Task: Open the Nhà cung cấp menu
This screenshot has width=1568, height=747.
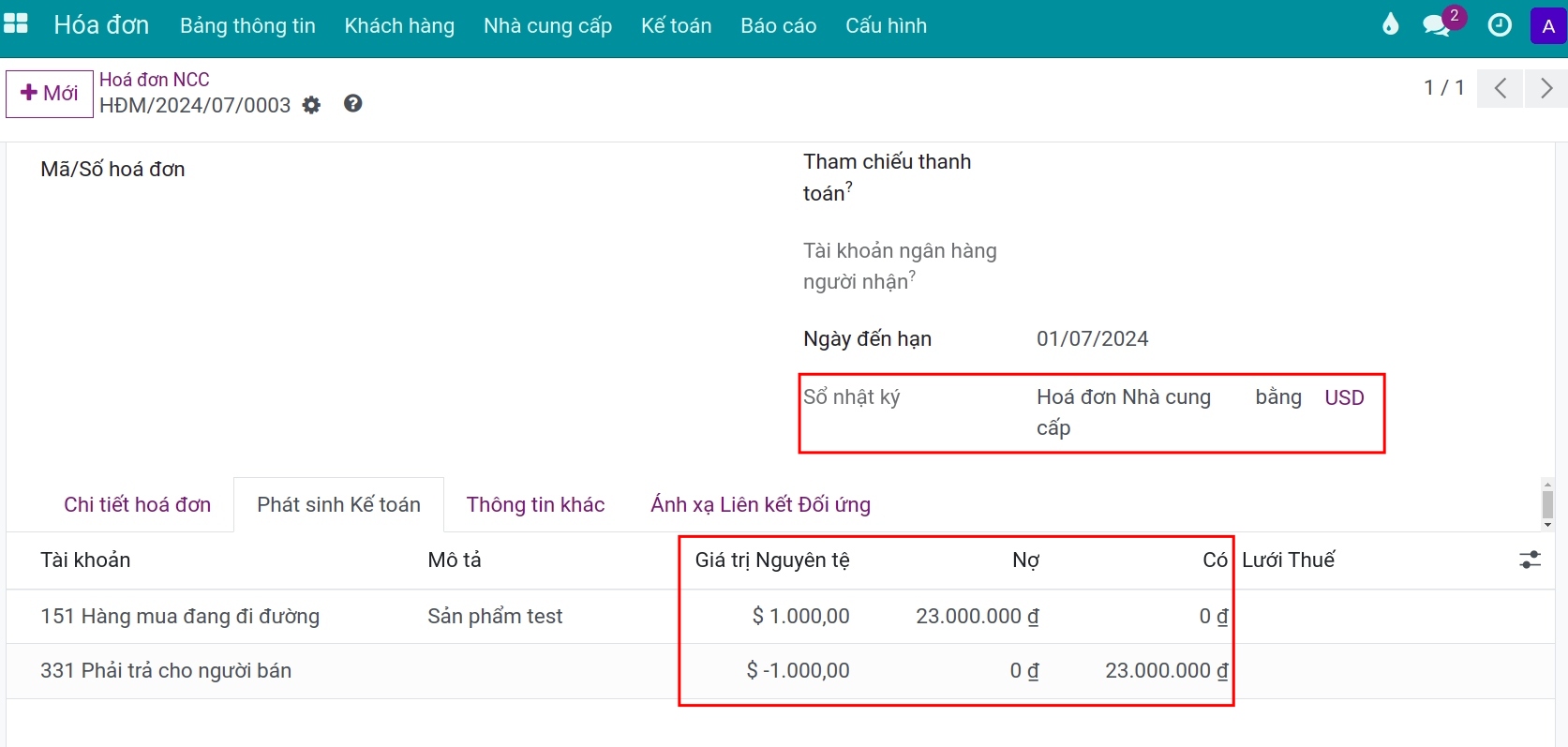Action: point(547,26)
